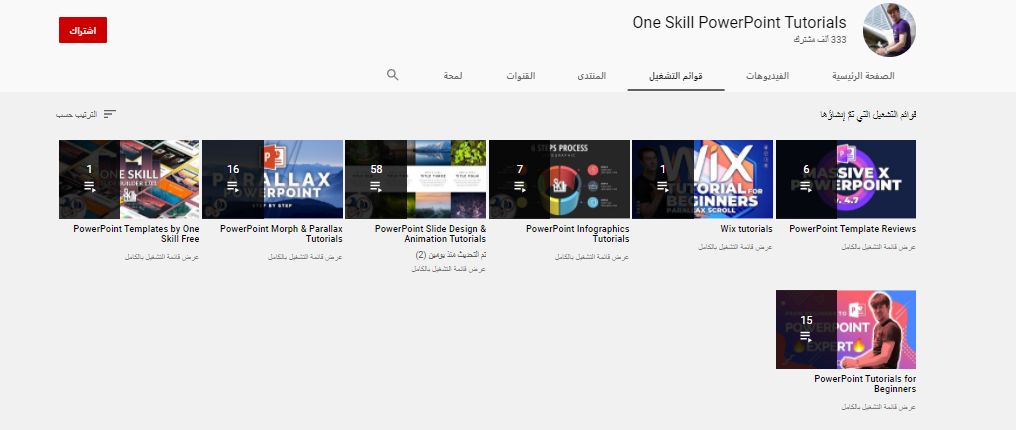
Task: View full playlist link under Tutorials for Beginners
Action: (879, 407)
